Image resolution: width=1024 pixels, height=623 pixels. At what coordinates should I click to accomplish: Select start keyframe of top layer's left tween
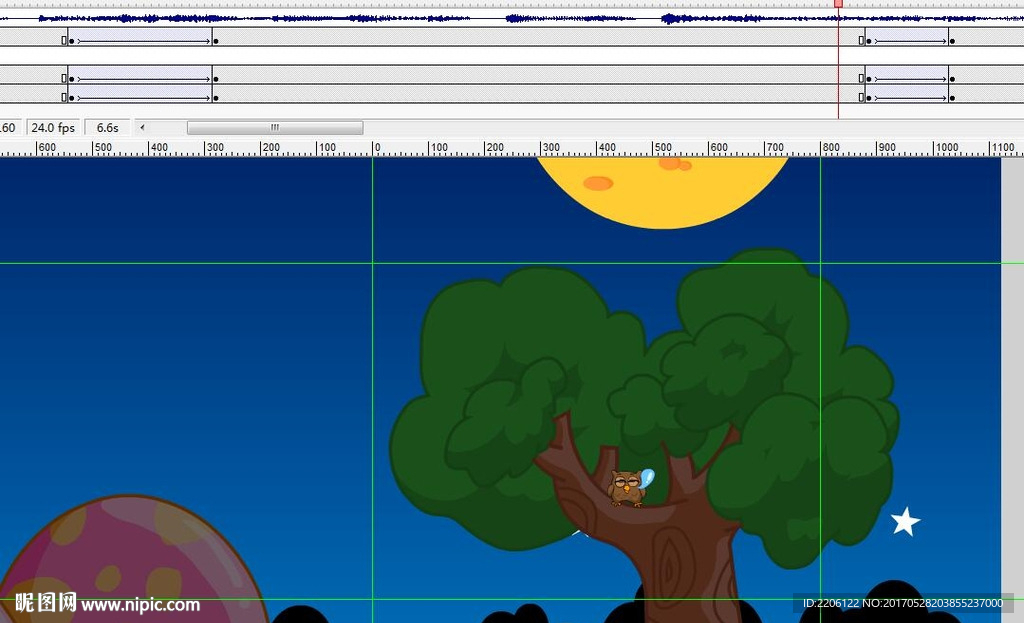point(71,41)
